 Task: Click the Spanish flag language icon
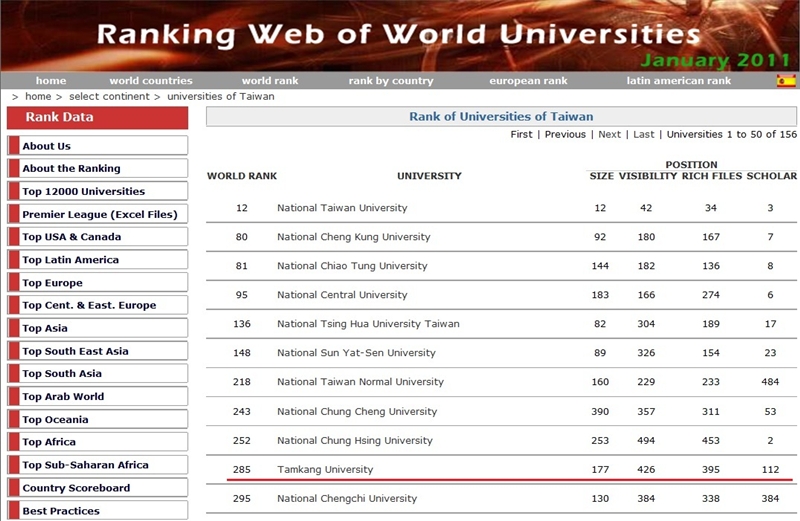[786, 81]
